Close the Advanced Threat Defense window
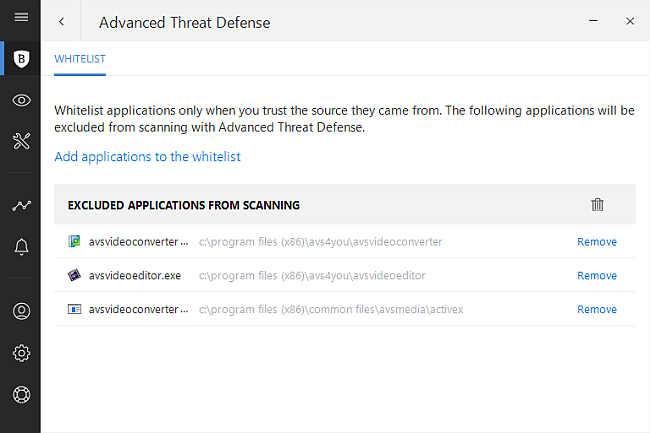 tap(630, 21)
